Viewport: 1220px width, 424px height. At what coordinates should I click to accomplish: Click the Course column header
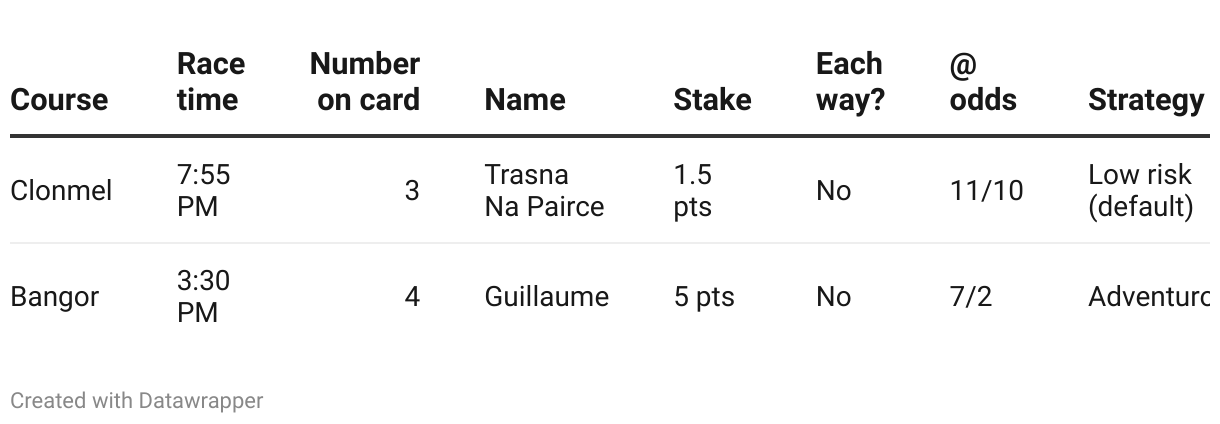pyautogui.click(x=59, y=100)
